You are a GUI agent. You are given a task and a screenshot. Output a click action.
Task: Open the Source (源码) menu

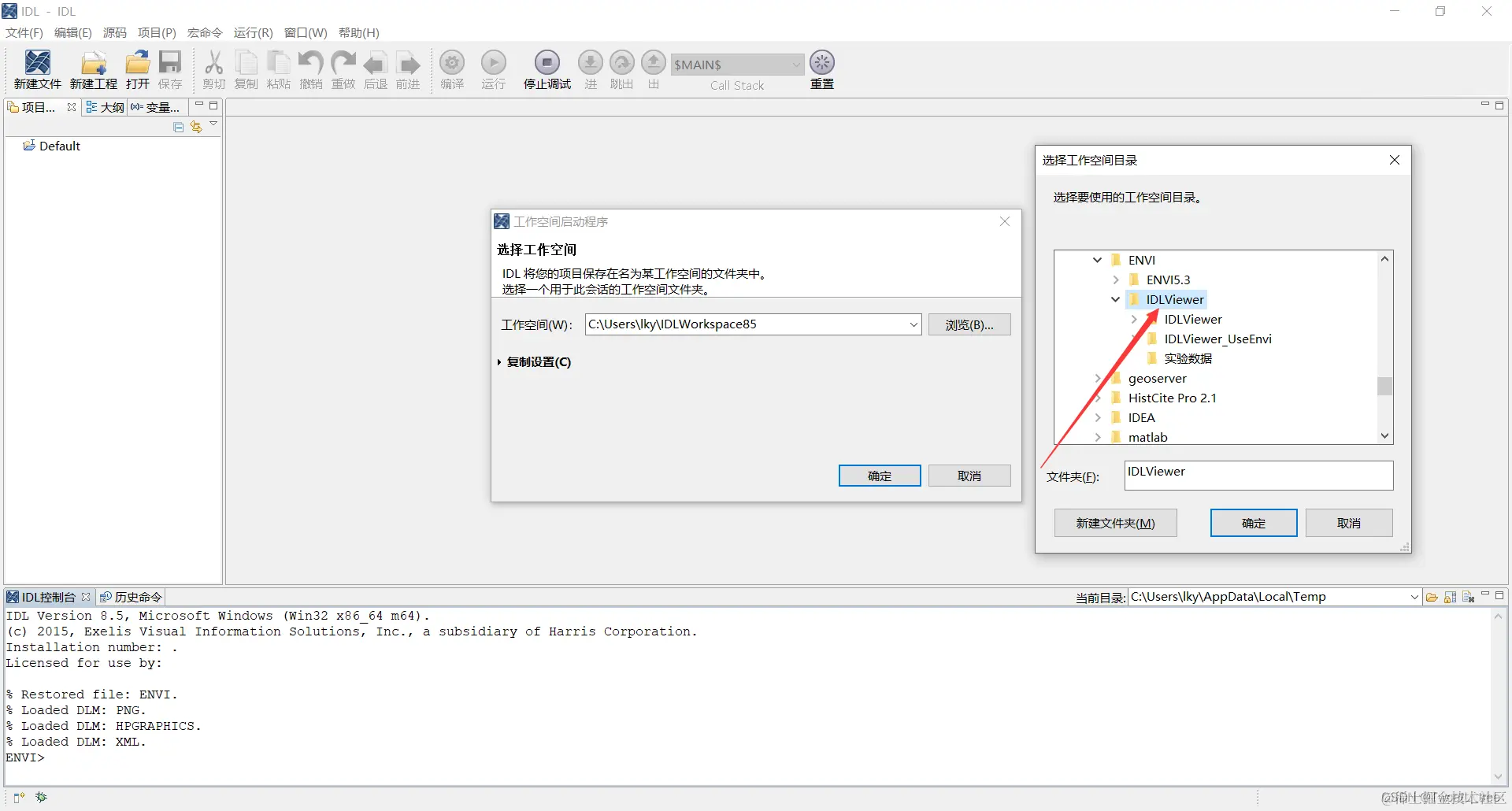(115, 32)
